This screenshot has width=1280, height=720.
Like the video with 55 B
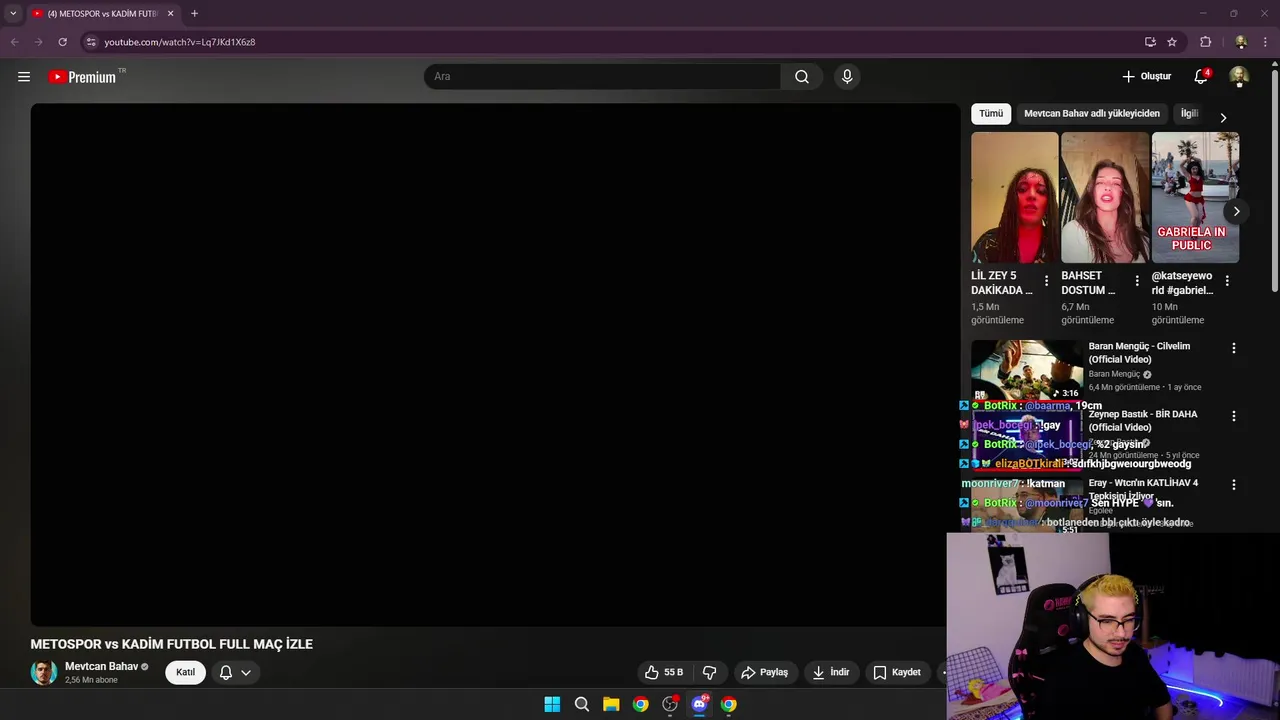(x=665, y=672)
